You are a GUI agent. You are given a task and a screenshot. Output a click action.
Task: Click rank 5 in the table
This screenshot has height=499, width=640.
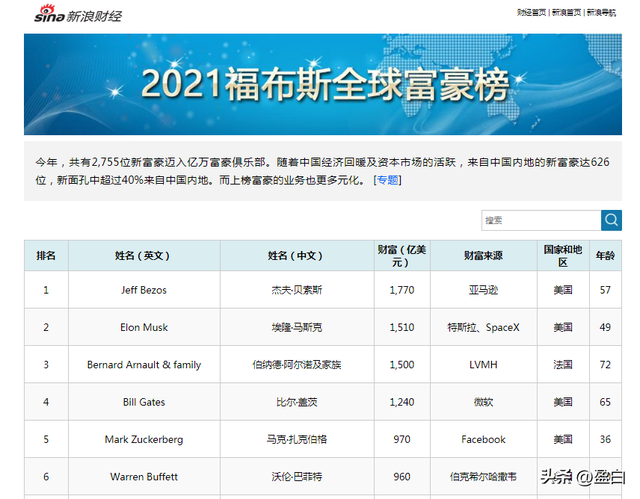click(x=46, y=439)
